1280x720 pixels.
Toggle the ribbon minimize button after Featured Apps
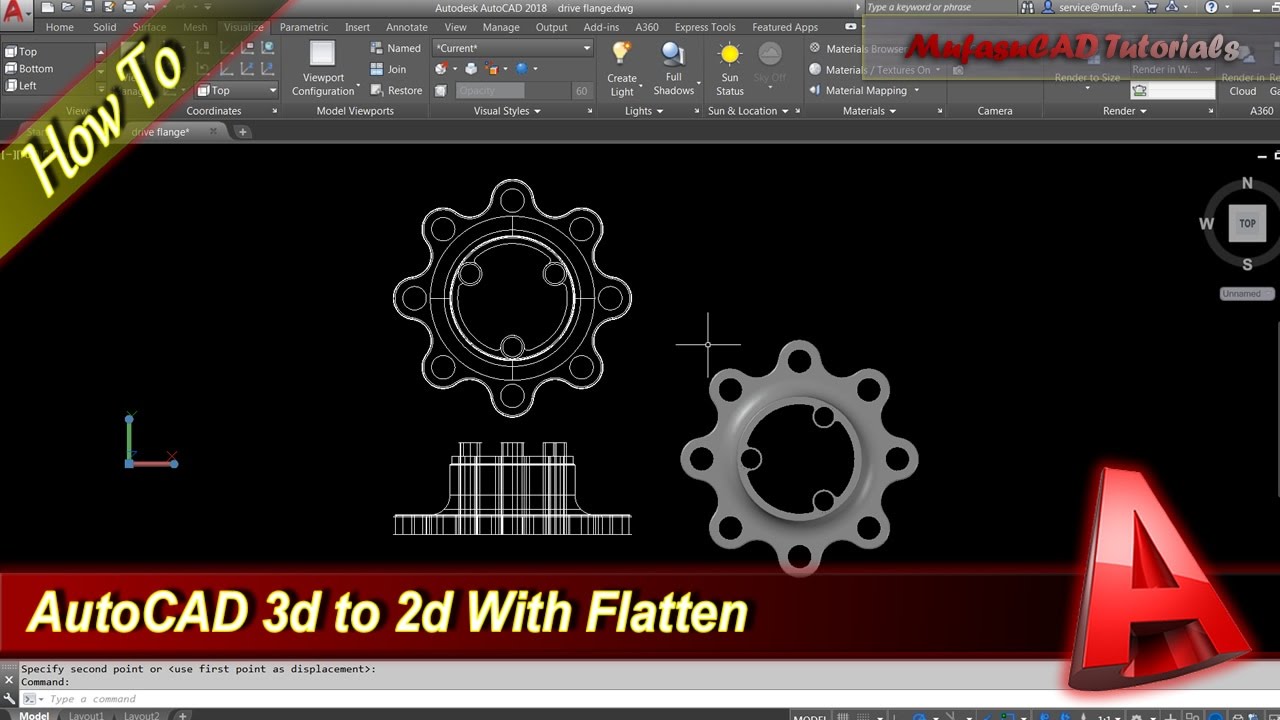click(x=851, y=27)
